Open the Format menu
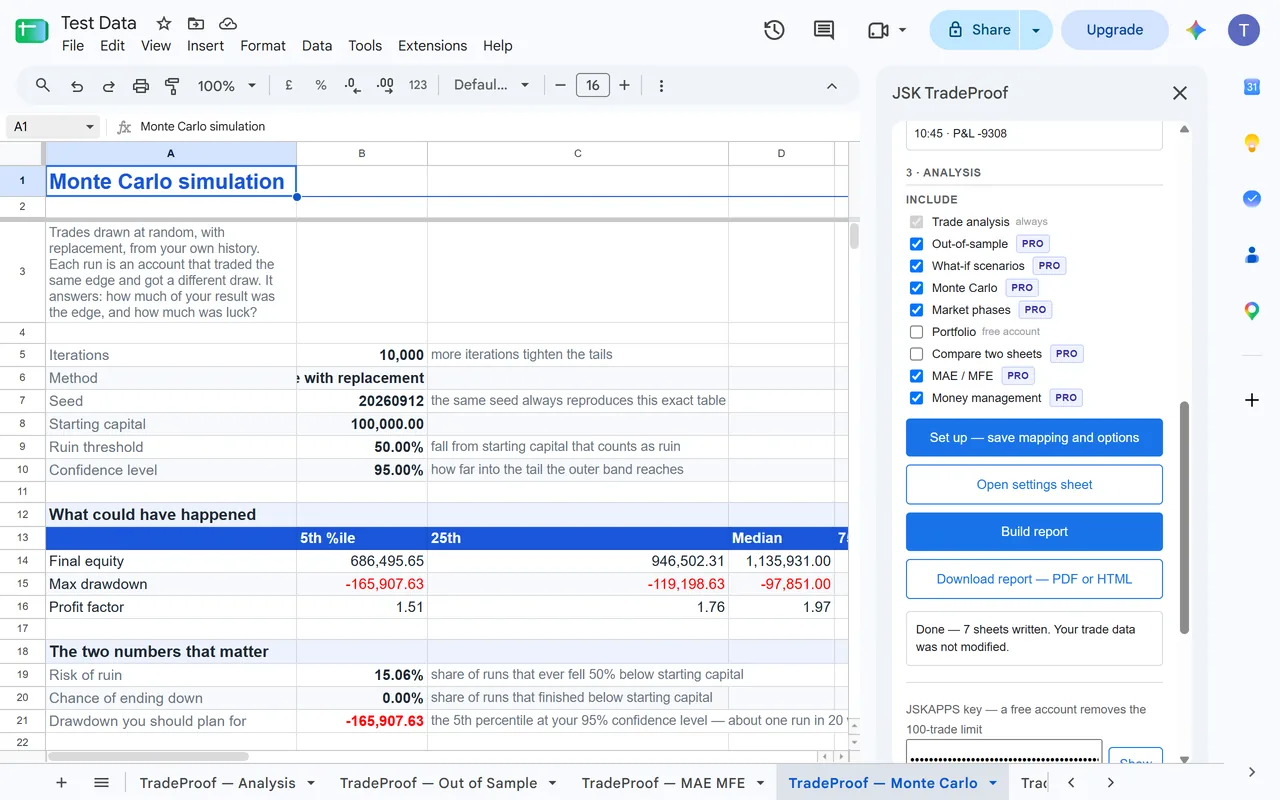The height and width of the screenshot is (800, 1280). click(263, 46)
